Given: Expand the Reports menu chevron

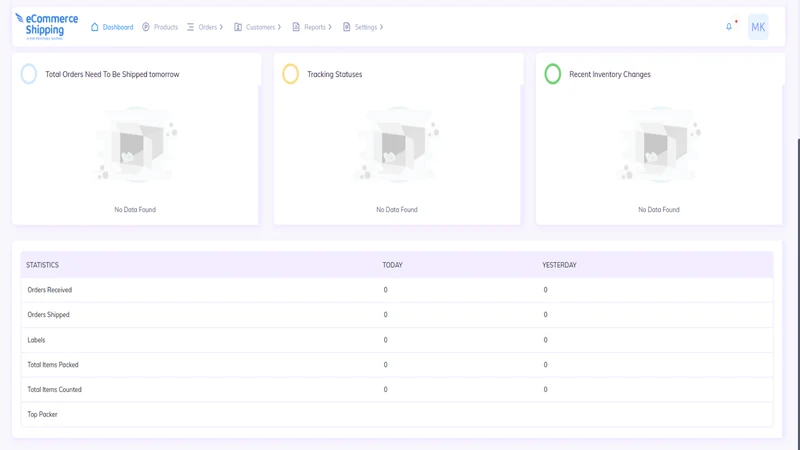Looking at the screenshot, I should [x=330, y=27].
